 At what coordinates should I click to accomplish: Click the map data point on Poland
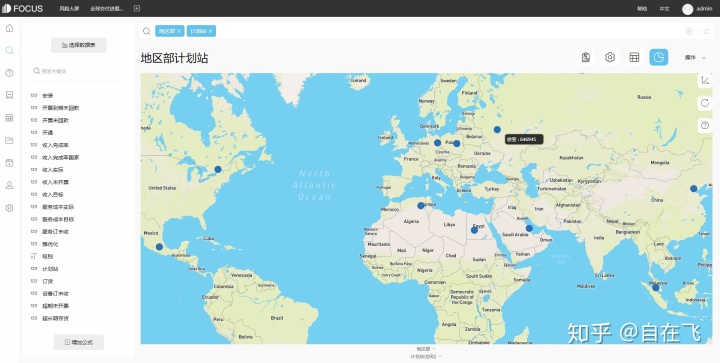456,144
